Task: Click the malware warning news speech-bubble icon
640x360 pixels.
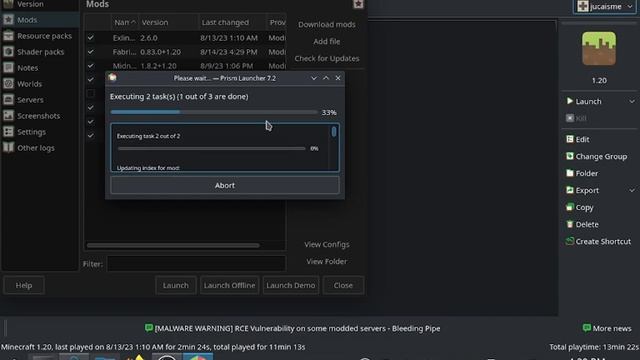Action: pos(149,328)
